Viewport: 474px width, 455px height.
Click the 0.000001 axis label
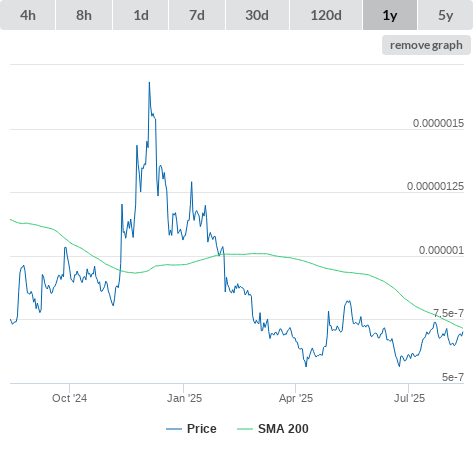click(441, 250)
